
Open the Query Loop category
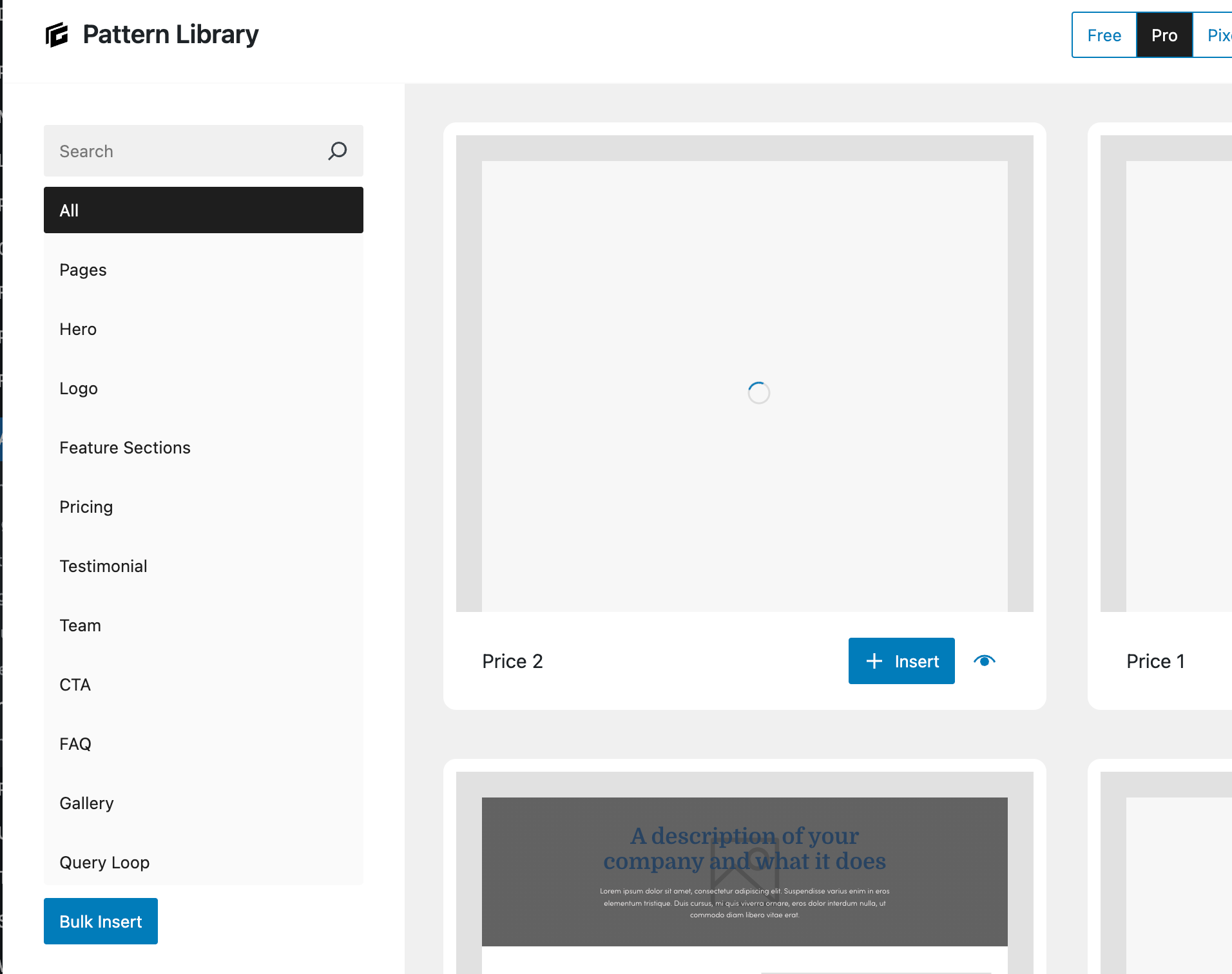pyautogui.click(x=204, y=861)
